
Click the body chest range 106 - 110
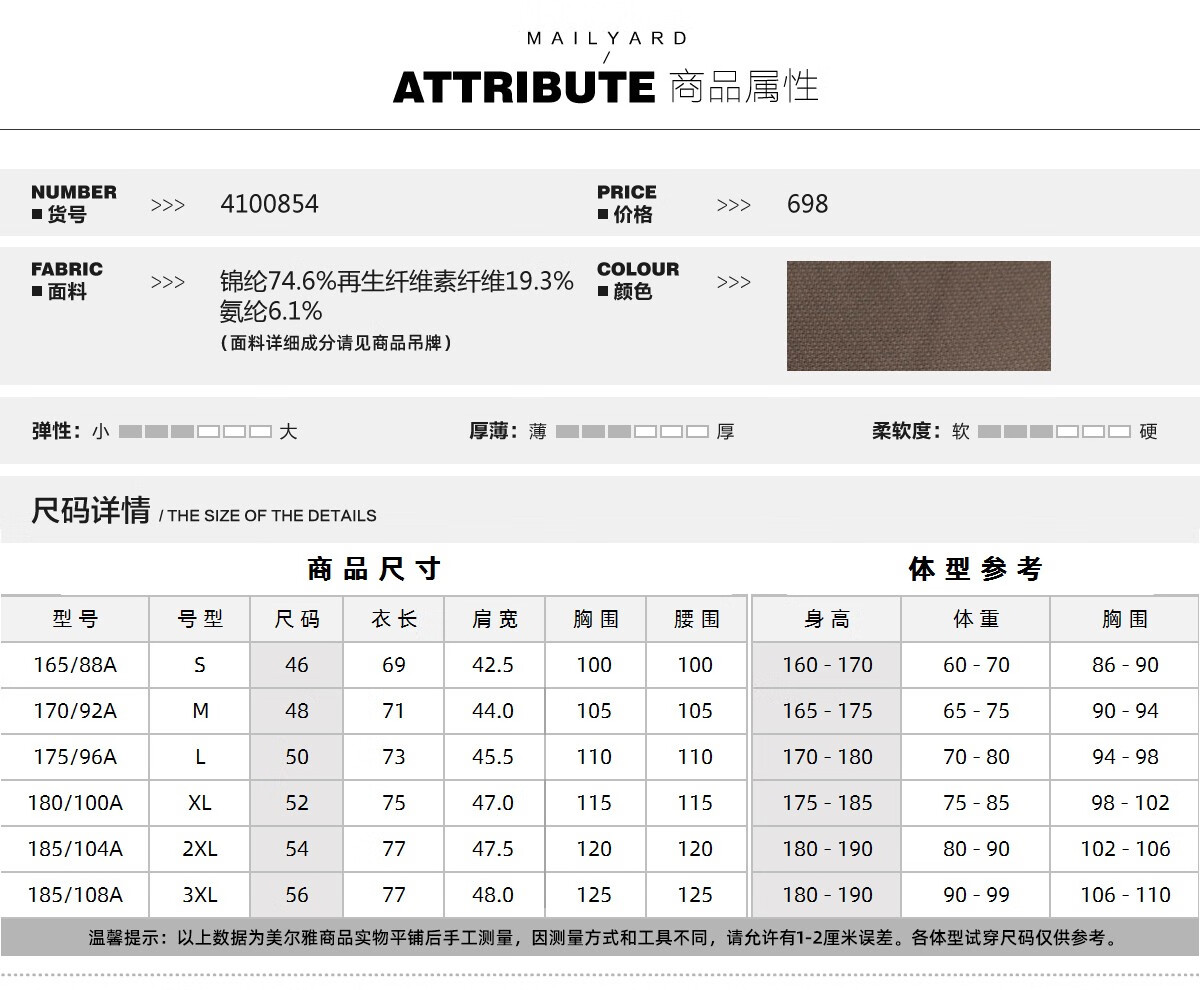(1125, 895)
